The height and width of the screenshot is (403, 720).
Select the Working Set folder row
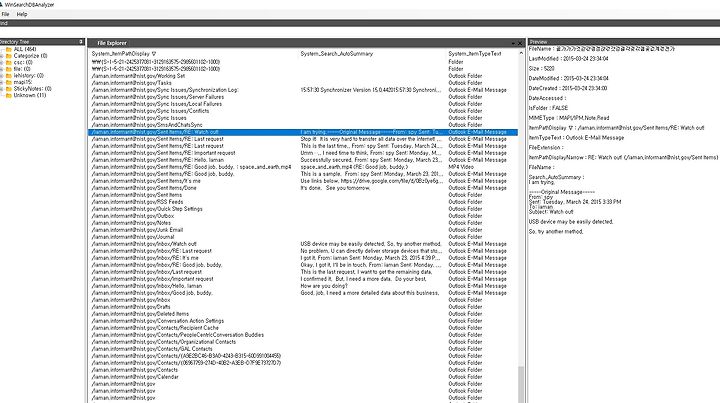tap(303, 76)
